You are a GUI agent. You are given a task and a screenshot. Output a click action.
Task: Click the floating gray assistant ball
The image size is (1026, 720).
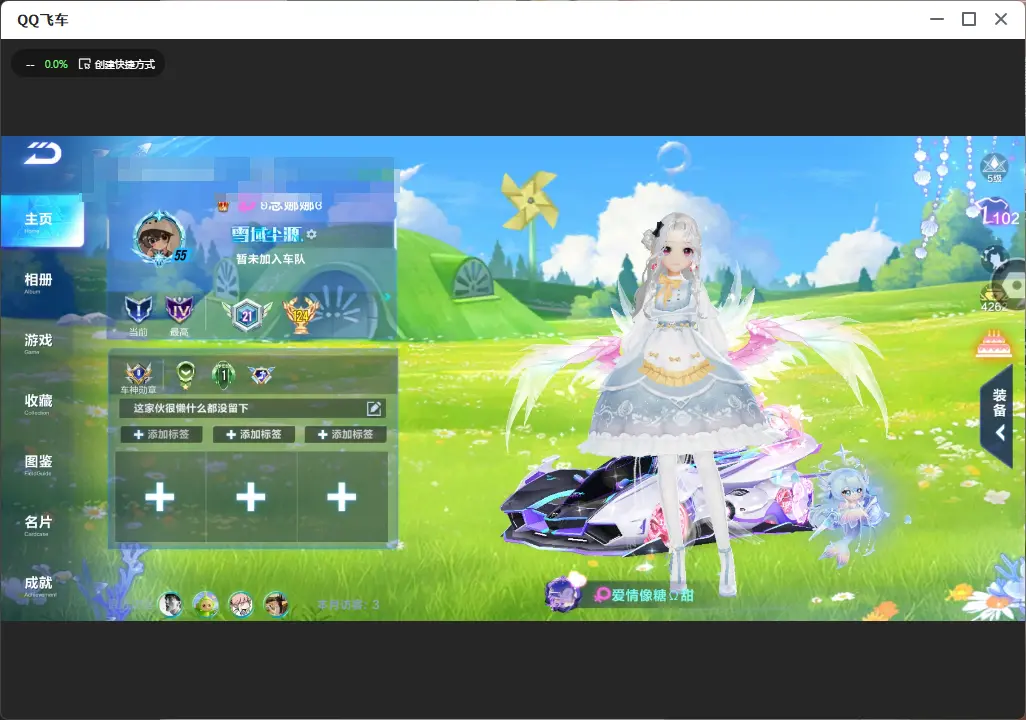[1012, 285]
